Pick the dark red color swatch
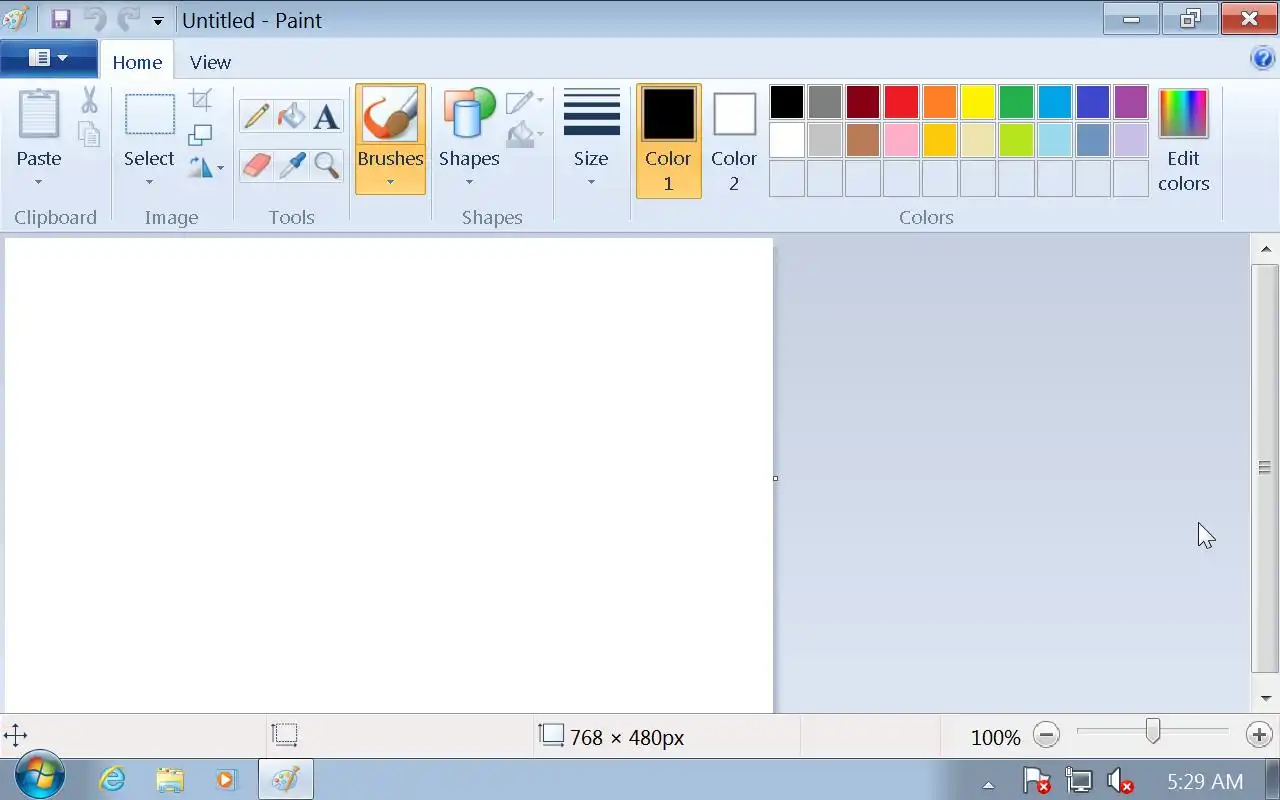The image size is (1280, 800). [x=863, y=102]
